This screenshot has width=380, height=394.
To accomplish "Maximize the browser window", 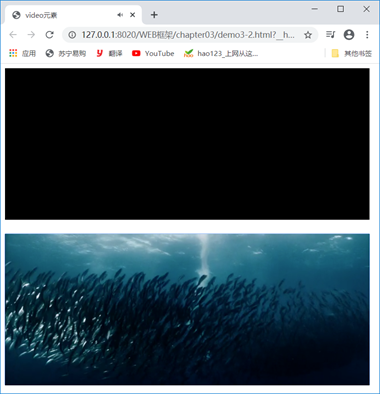I will (x=340, y=9).
